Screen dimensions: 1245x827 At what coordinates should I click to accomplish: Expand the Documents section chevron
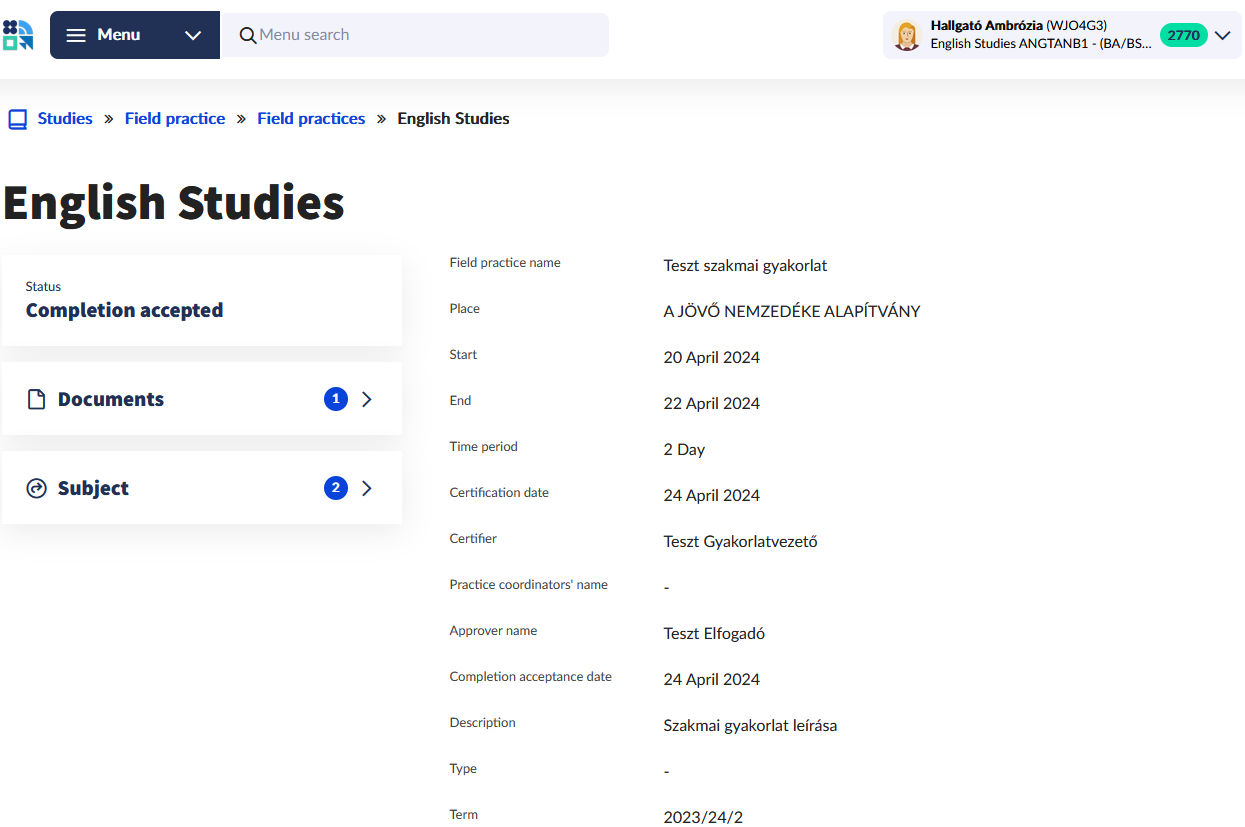(x=367, y=399)
